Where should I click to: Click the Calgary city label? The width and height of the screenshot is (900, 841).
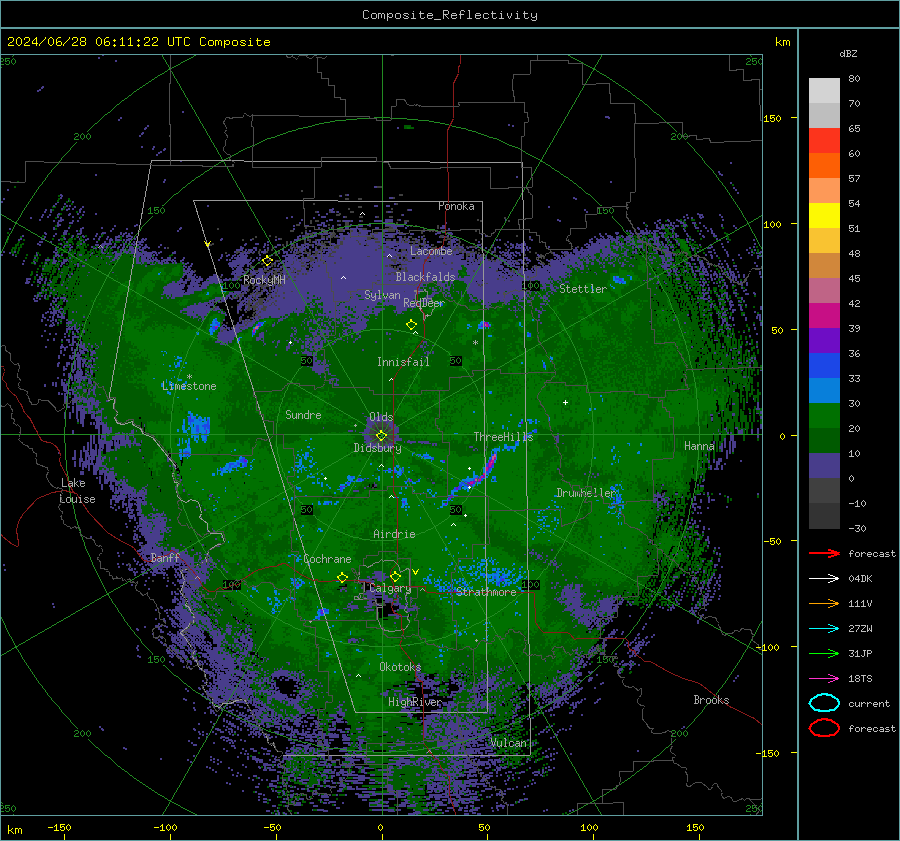(390, 588)
